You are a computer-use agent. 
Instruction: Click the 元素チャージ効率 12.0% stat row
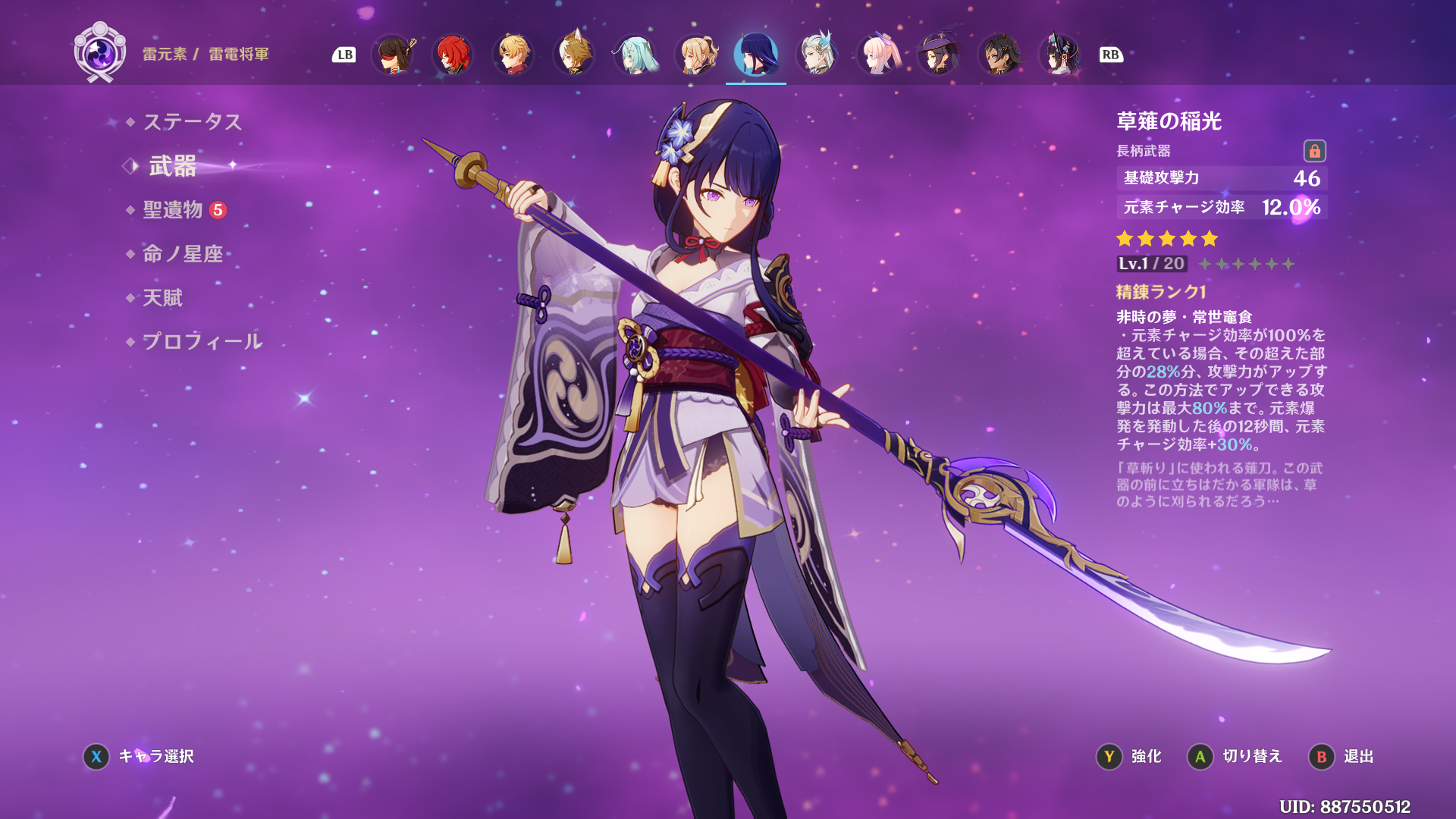pyautogui.click(x=1222, y=207)
